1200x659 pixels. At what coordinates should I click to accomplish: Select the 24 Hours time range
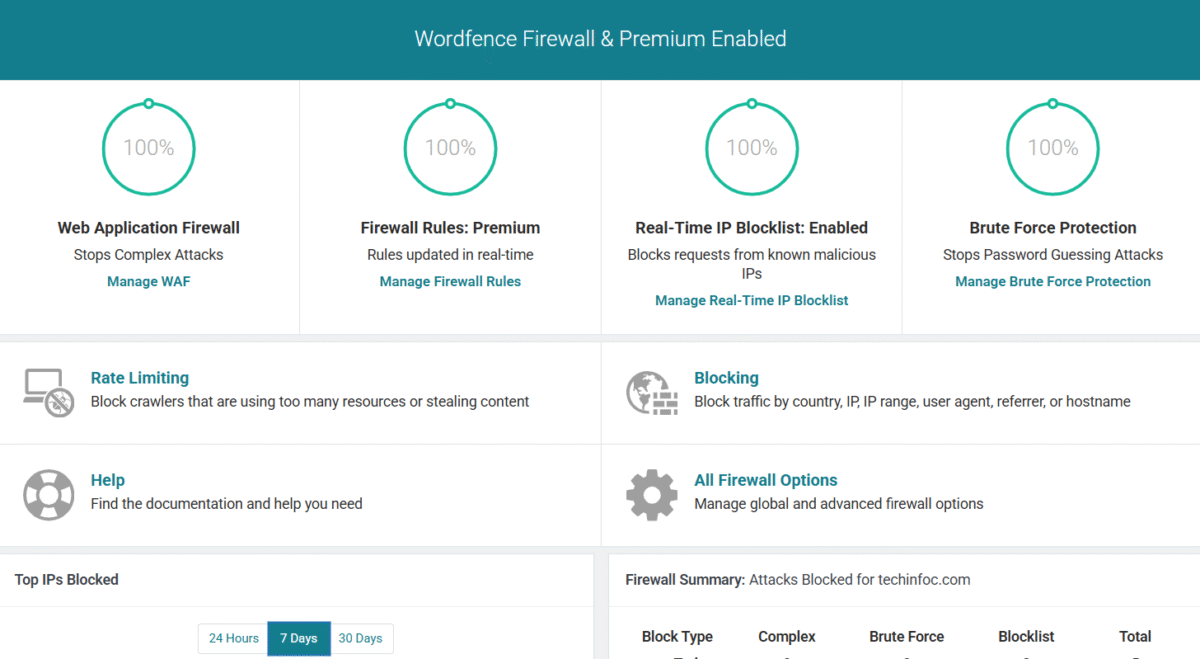pos(234,638)
